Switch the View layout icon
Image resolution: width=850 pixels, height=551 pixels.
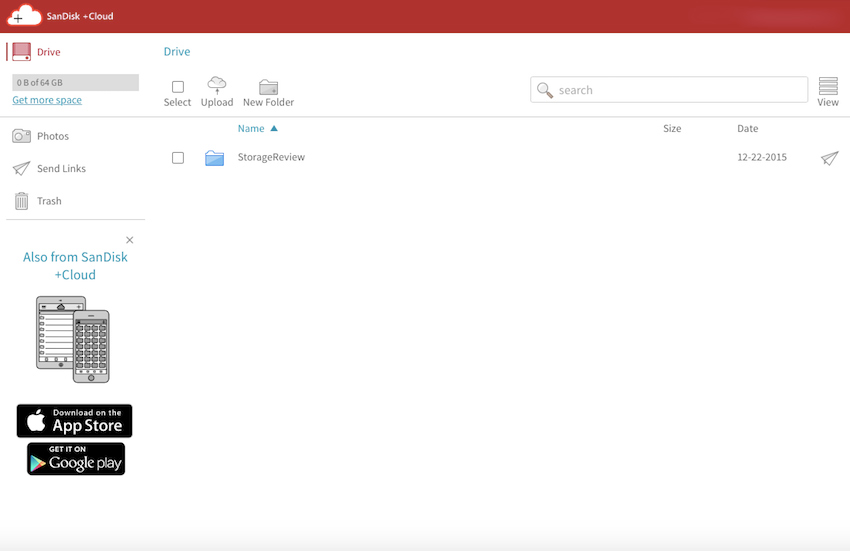click(828, 86)
